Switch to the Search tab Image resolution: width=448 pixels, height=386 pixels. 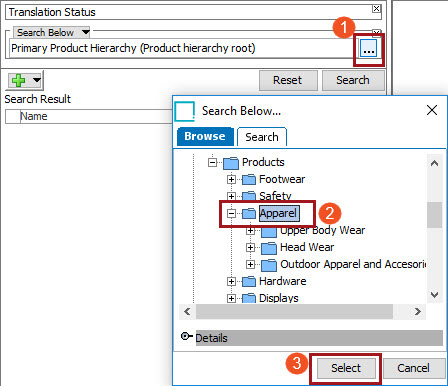coord(262,137)
